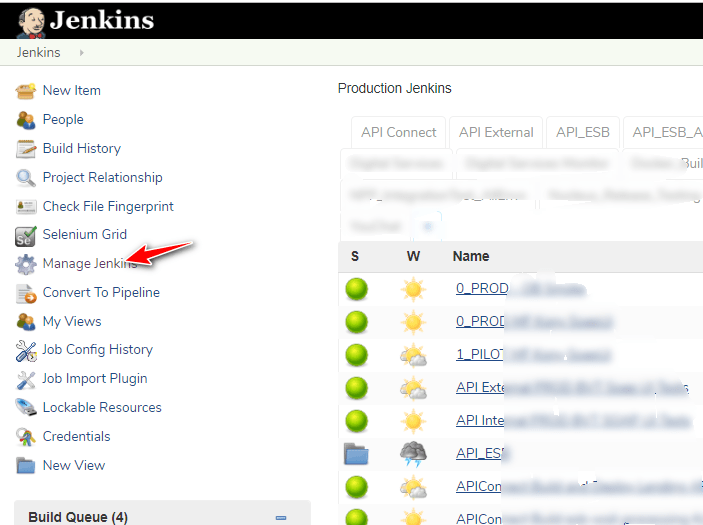This screenshot has width=703, height=525.
Task: Sort jobs by Name column
Action: 471,256
